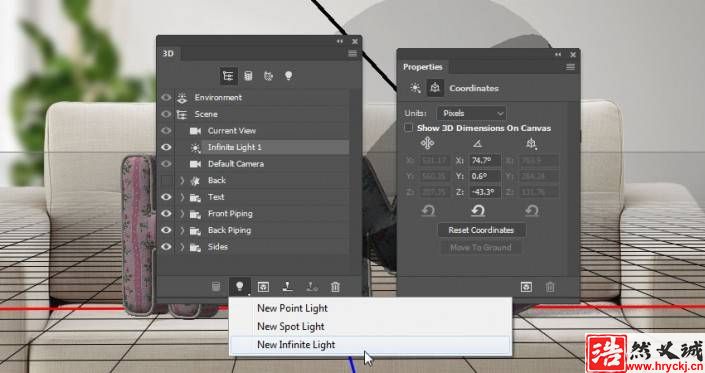Enable Show 3D Dimensions On Canvas checkbox
The height and width of the screenshot is (373, 705).
(x=408, y=128)
